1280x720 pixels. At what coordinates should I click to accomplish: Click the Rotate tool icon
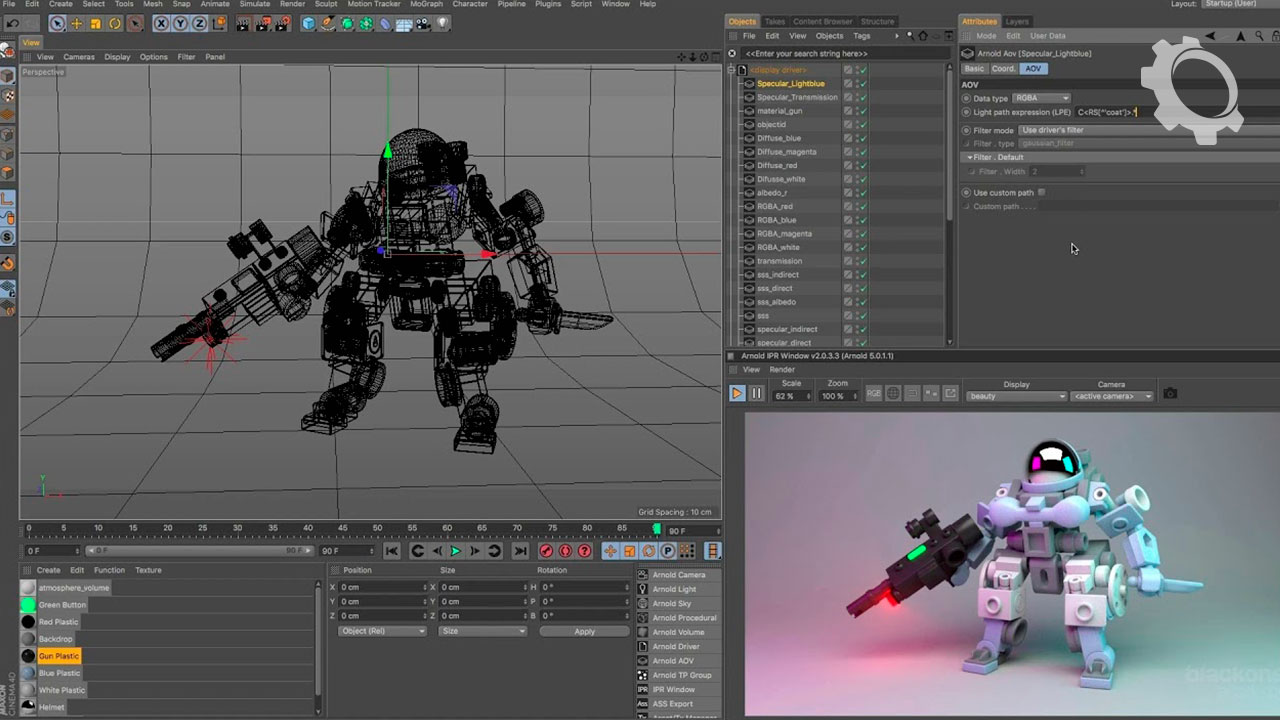coord(115,23)
